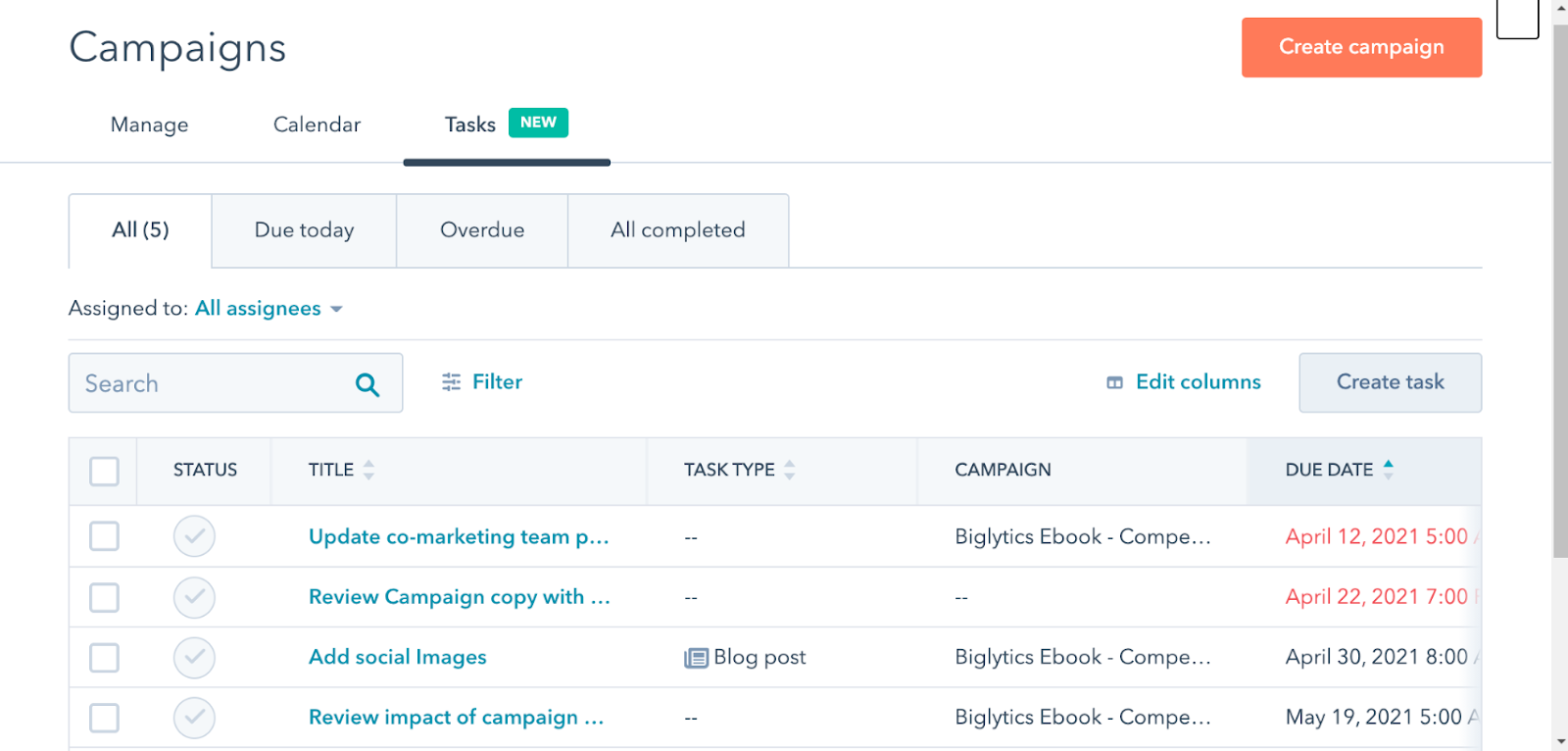Check the box for Update co-marketing row
This screenshot has width=1568, height=751.
[104, 536]
